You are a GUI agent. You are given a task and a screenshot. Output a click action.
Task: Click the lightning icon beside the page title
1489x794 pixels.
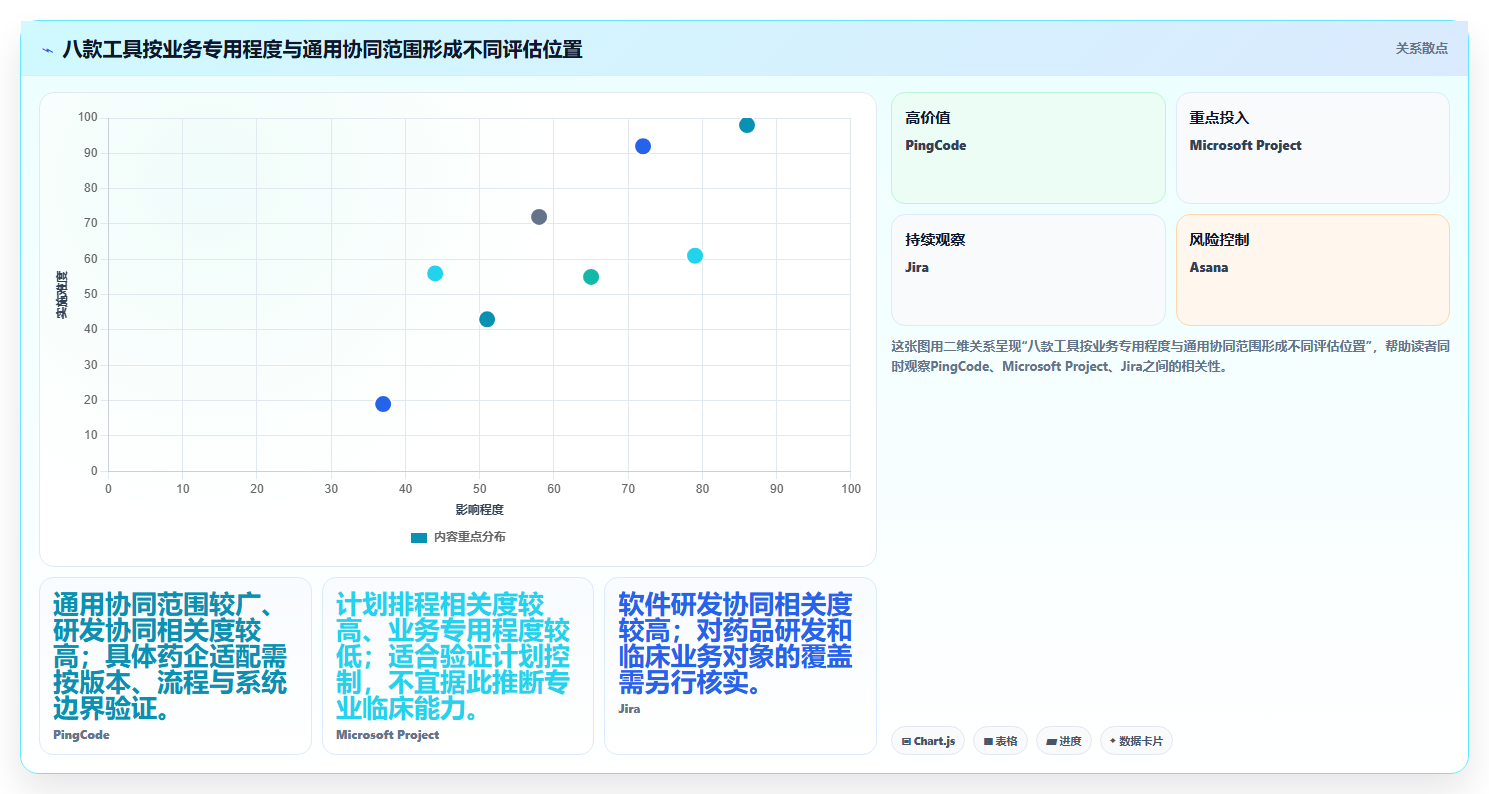pyautogui.click(x=48, y=49)
